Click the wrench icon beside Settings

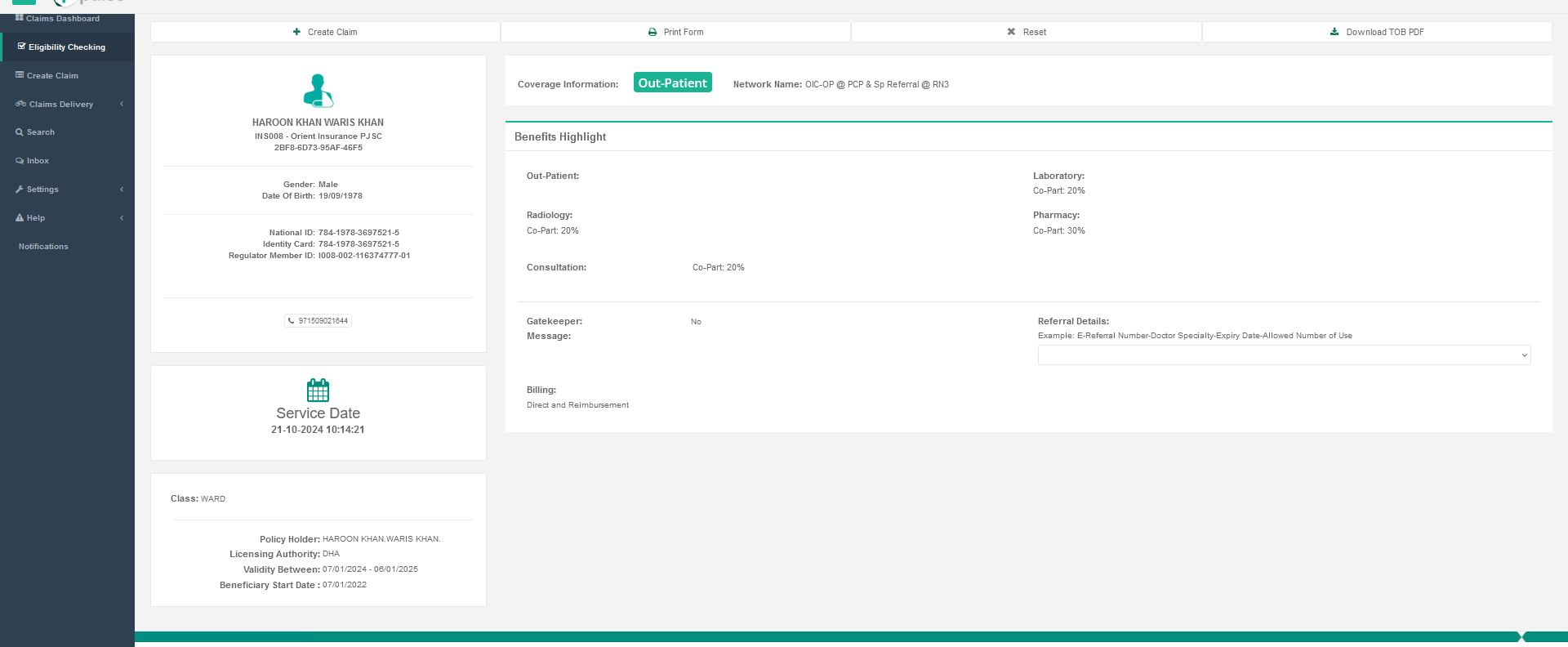(20, 190)
